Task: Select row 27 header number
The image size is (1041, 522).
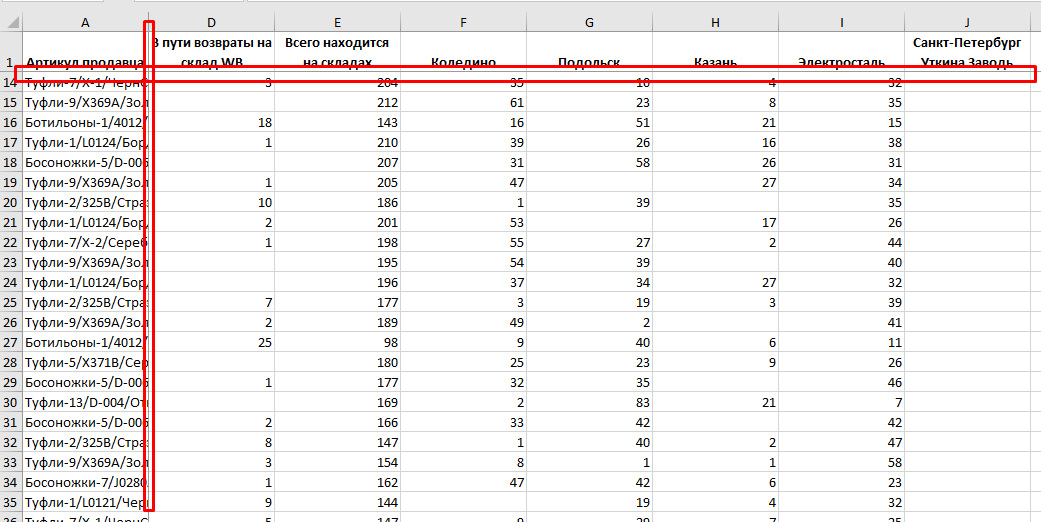Action: [11, 341]
